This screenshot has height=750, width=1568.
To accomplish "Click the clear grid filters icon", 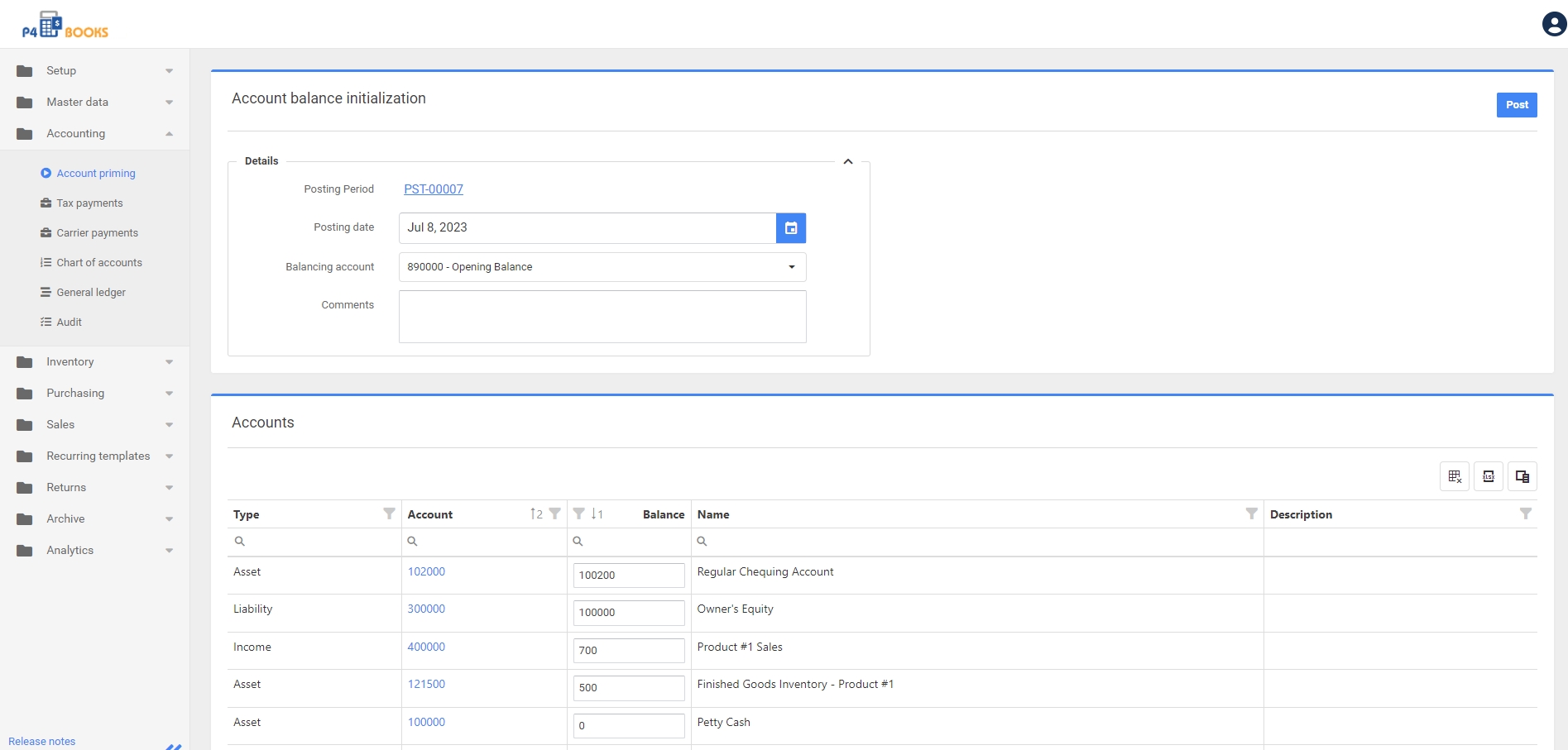I will tap(1454, 476).
